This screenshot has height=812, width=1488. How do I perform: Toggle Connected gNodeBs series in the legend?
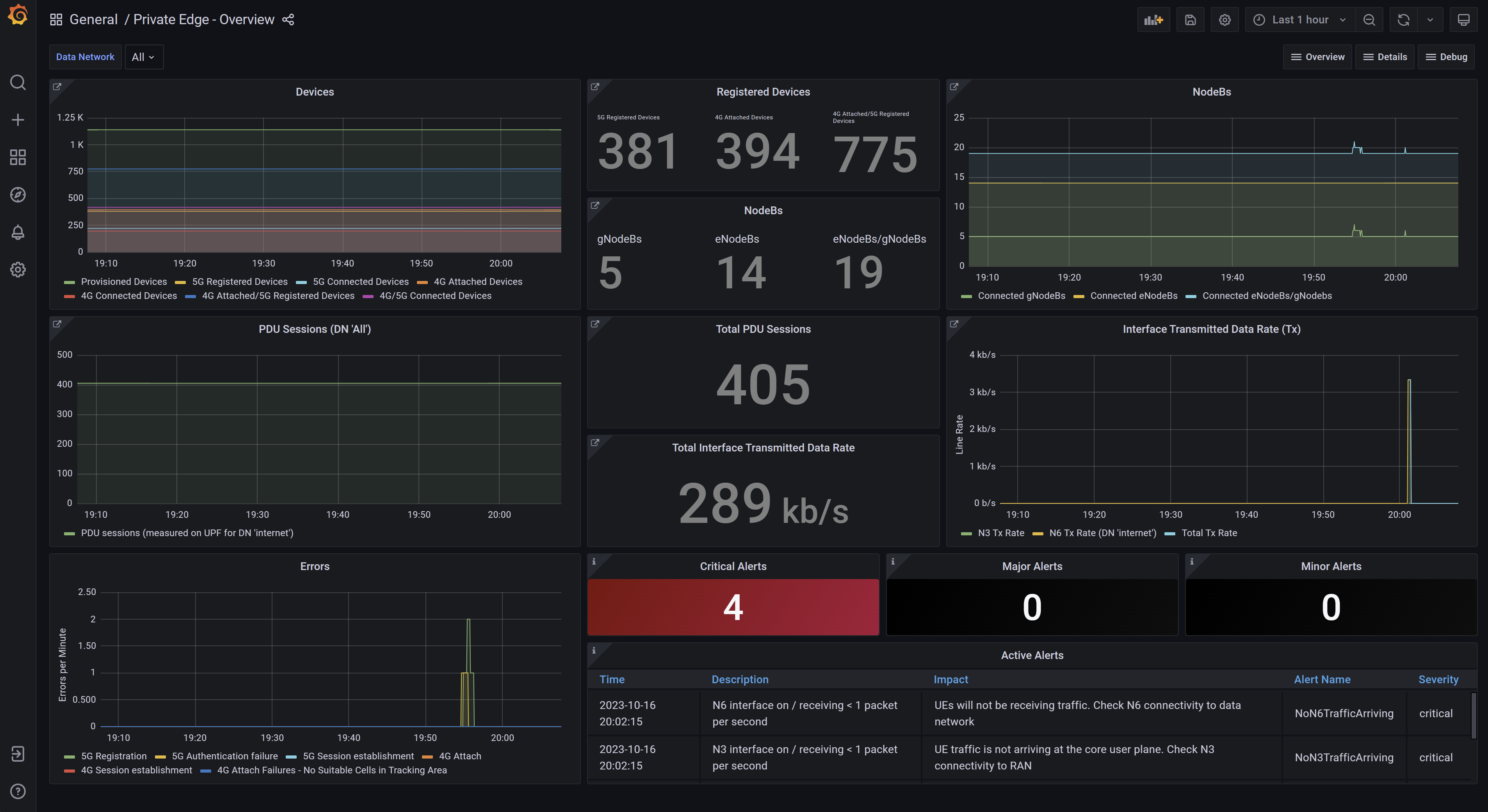pyautogui.click(x=1021, y=296)
